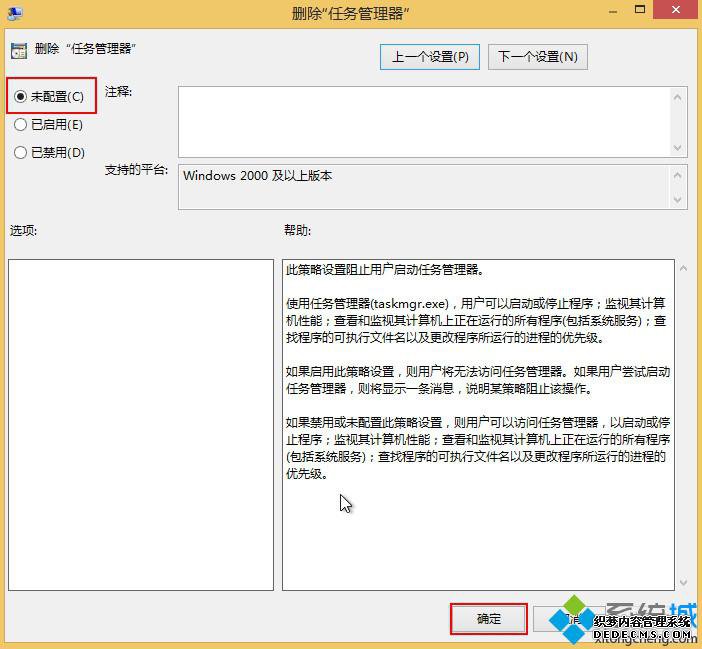Minimize the 删除"任务管理器" dialog window

click(613, 11)
